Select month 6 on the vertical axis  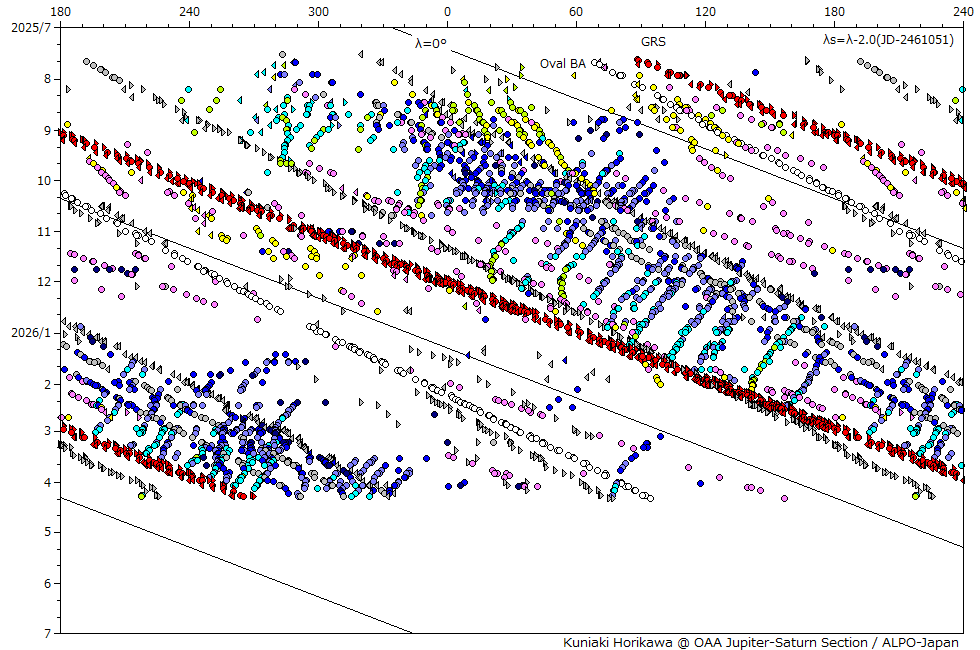[x=46, y=583]
